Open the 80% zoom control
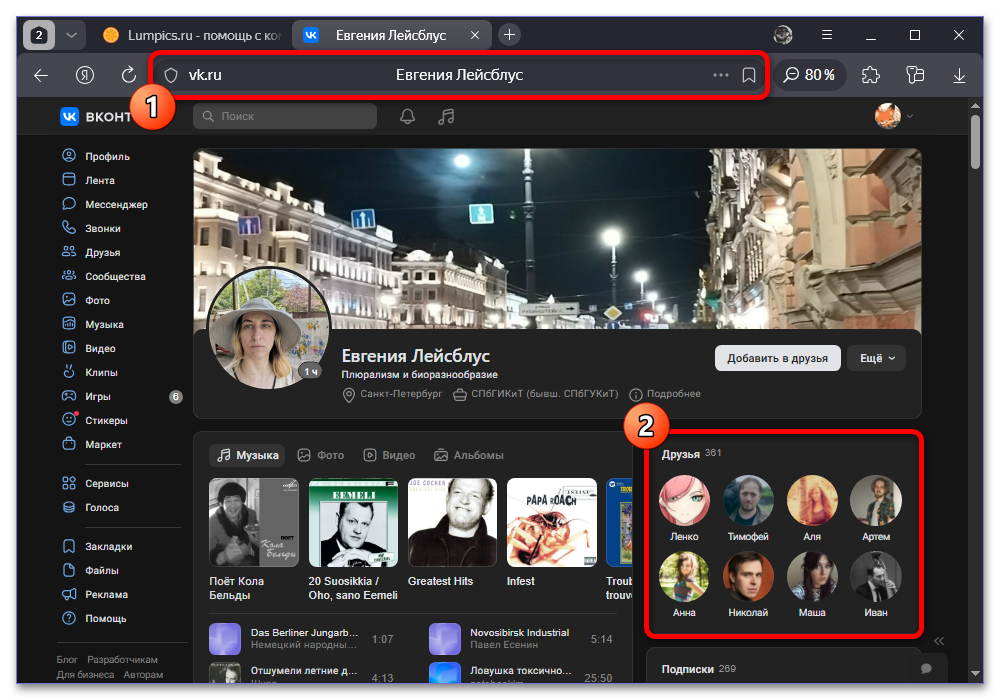This screenshot has height=700, width=1000. (x=809, y=75)
